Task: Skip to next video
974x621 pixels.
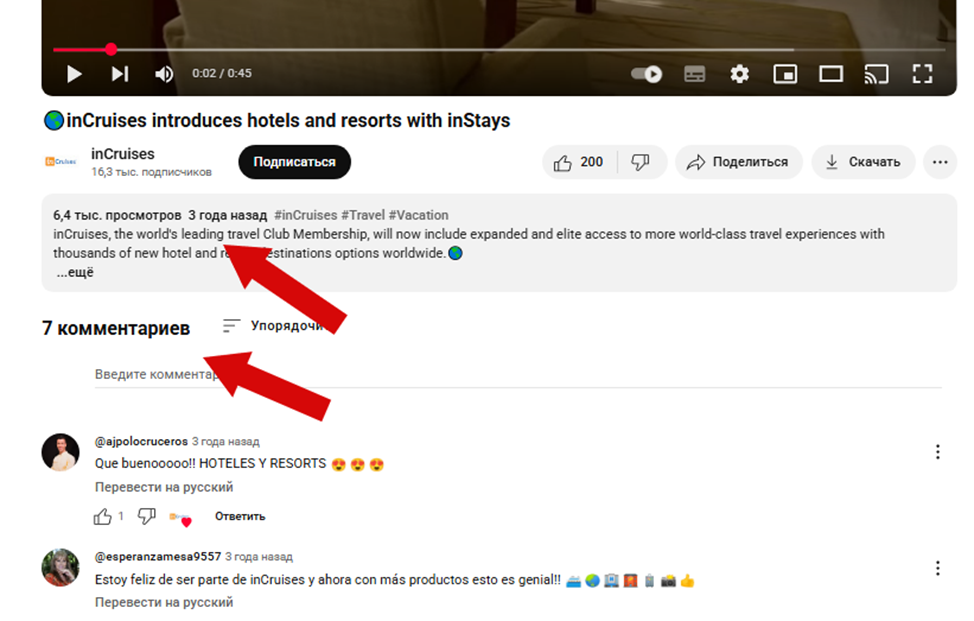Action: click(120, 74)
